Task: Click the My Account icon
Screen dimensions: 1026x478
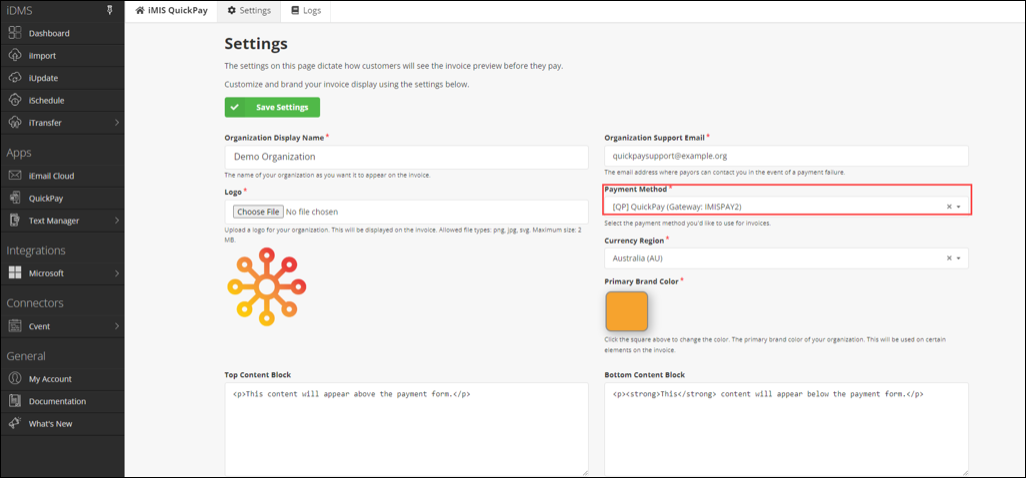Action: [x=15, y=379]
